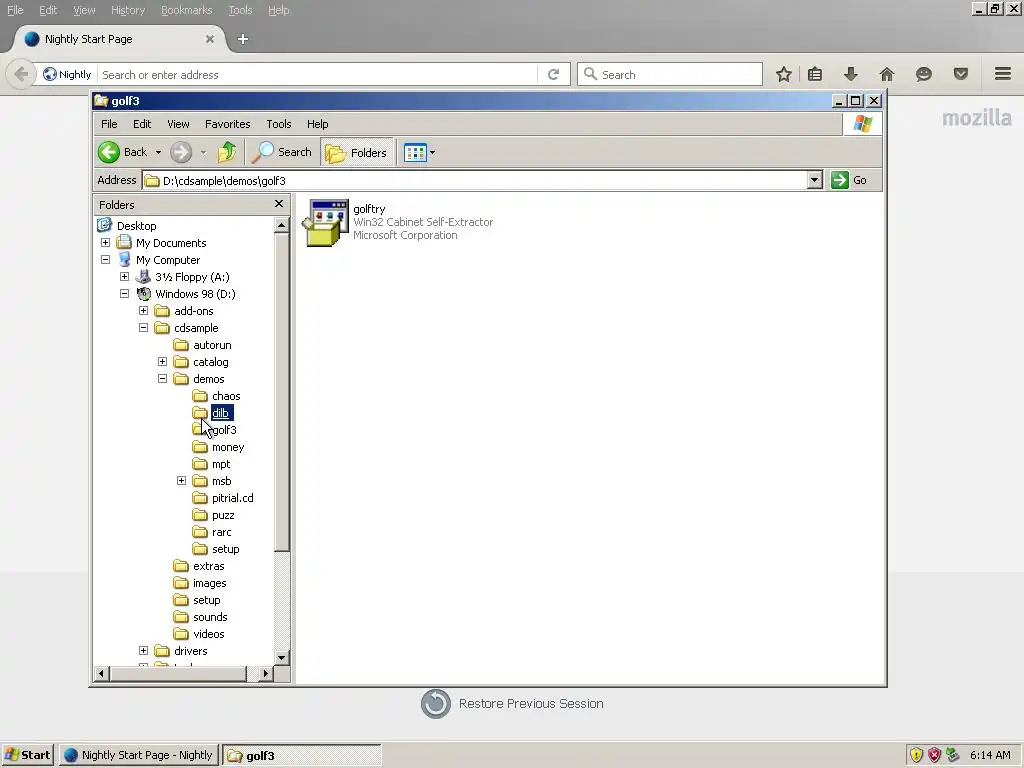Collapse the demos folder node
The image size is (1024, 768).
click(x=162, y=378)
